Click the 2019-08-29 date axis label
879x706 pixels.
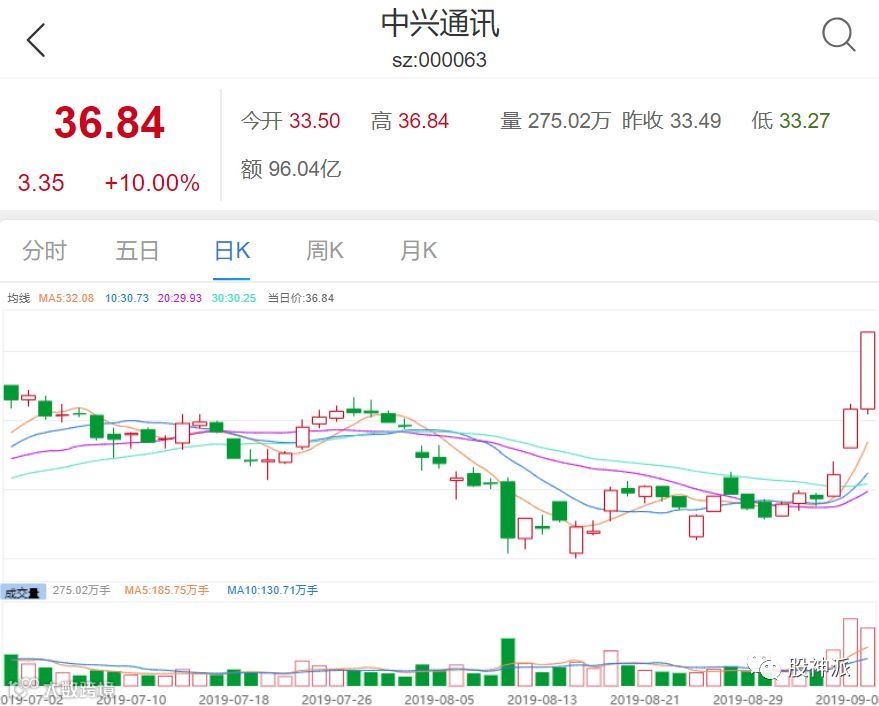[x=747, y=699]
